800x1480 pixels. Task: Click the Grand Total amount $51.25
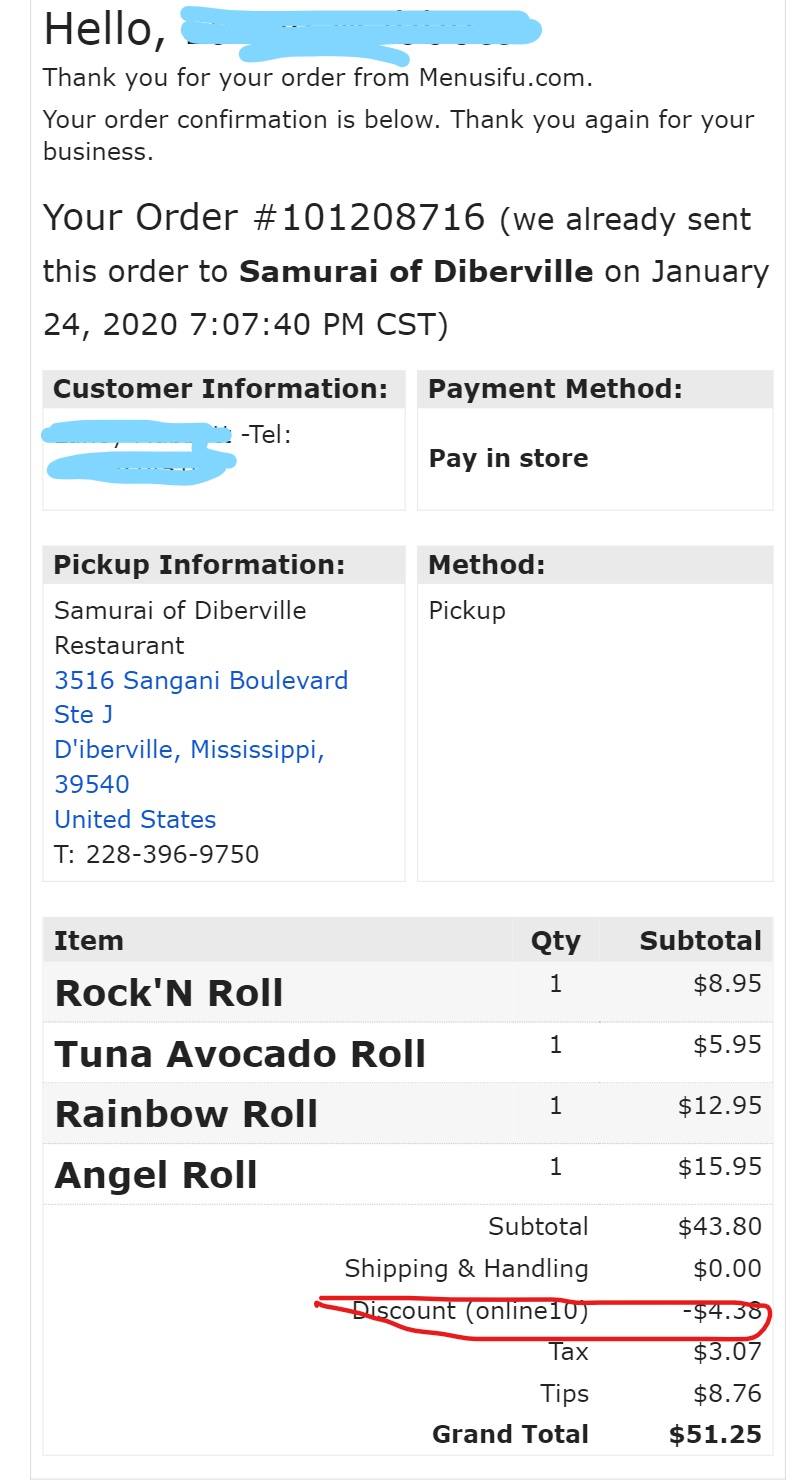715,1435
